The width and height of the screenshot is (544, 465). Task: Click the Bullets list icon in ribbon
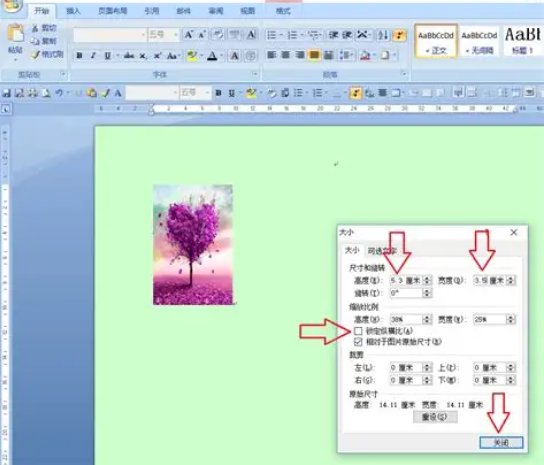tap(272, 35)
